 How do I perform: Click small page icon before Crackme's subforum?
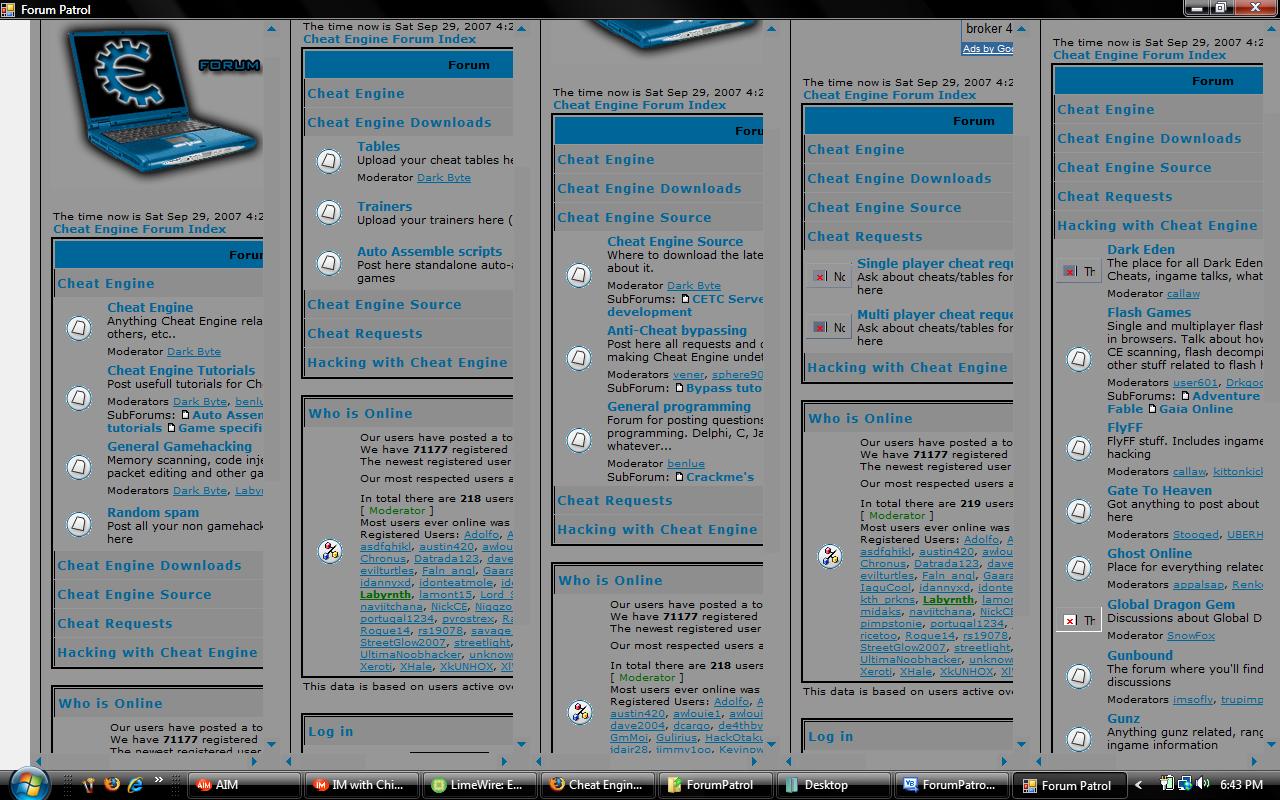[x=680, y=477]
